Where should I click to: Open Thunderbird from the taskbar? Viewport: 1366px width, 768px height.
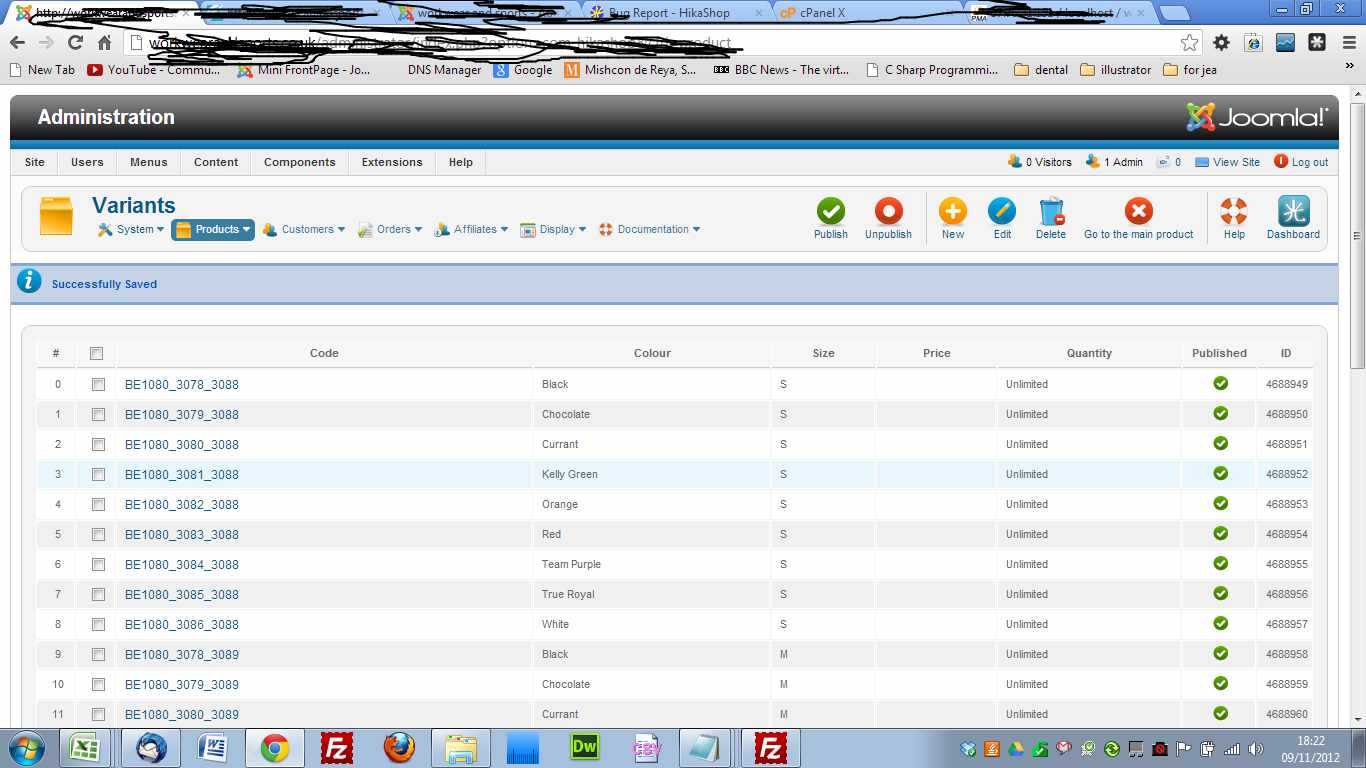click(x=151, y=748)
